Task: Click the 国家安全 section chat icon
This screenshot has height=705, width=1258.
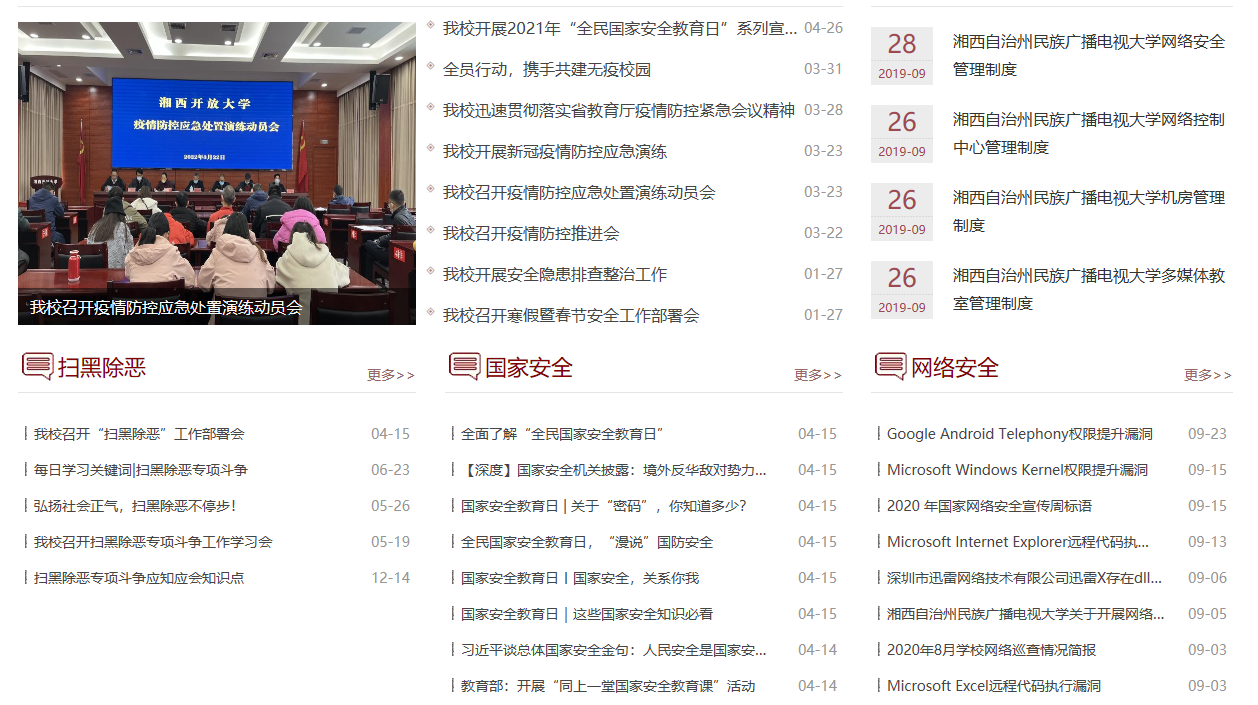Action: pyautogui.click(x=465, y=366)
